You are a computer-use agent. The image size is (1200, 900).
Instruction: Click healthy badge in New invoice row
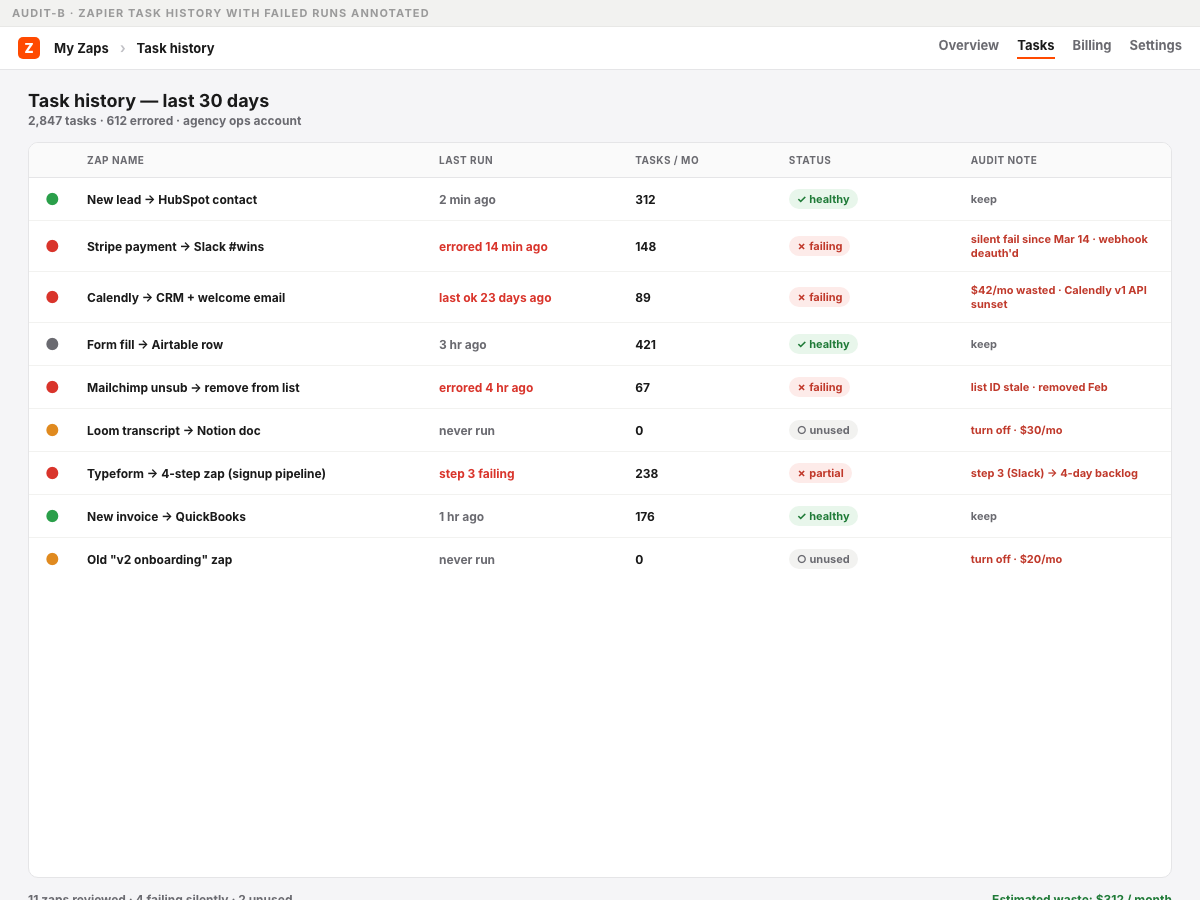pos(823,516)
